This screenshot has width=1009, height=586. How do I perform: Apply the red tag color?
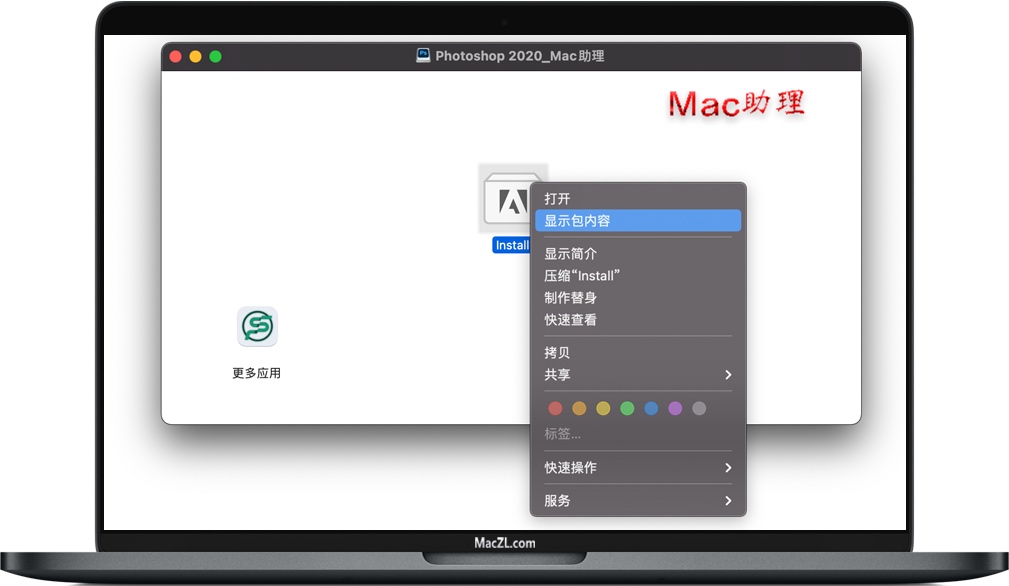coord(555,408)
